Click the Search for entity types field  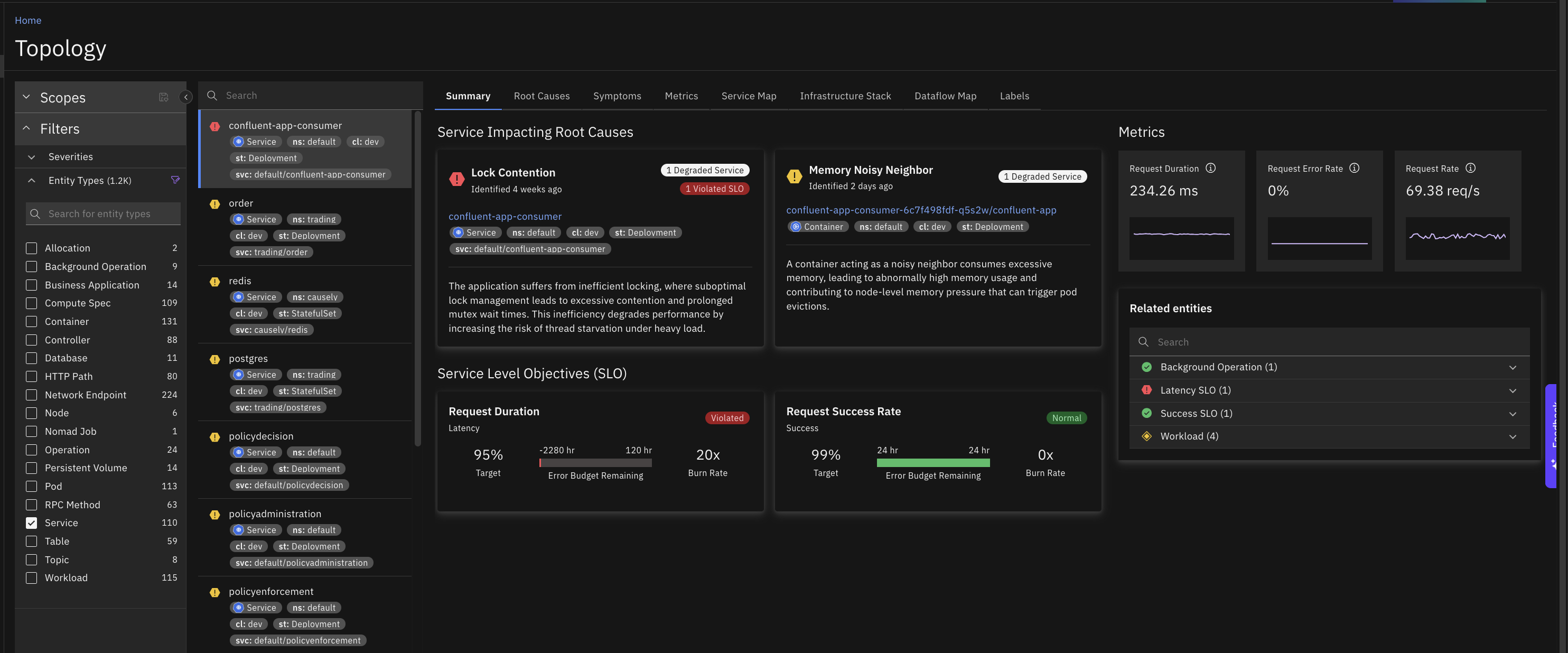[x=104, y=213]
